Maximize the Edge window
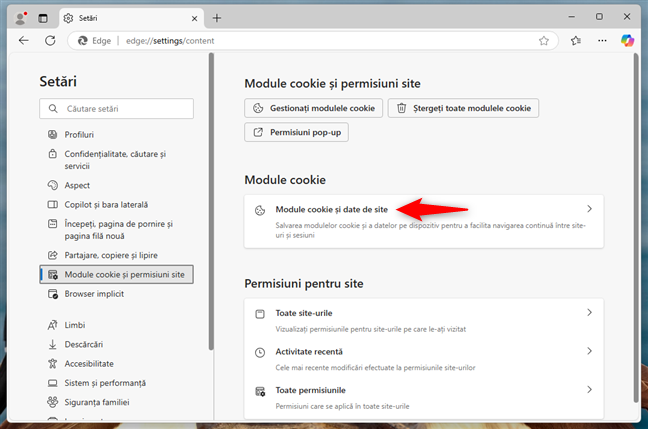The image size is (648, 429). point(599,17)
